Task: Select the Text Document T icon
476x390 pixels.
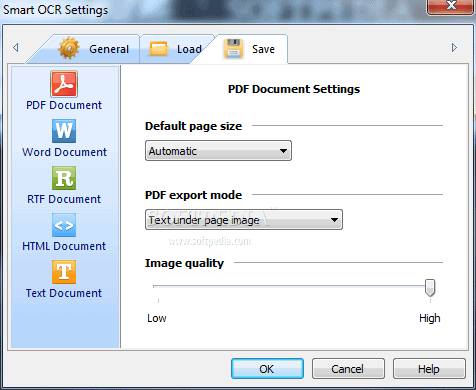Action: pos(64,272)
